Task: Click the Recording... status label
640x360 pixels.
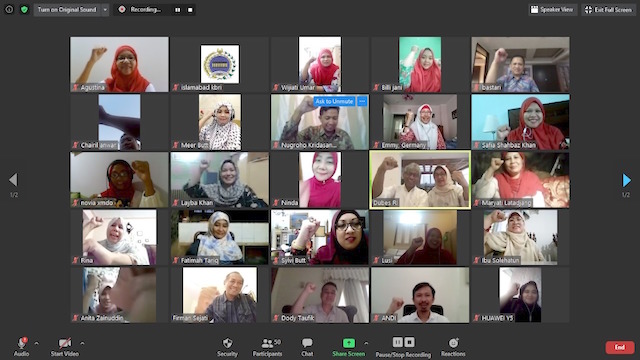Action: click(x=146, y=9)
